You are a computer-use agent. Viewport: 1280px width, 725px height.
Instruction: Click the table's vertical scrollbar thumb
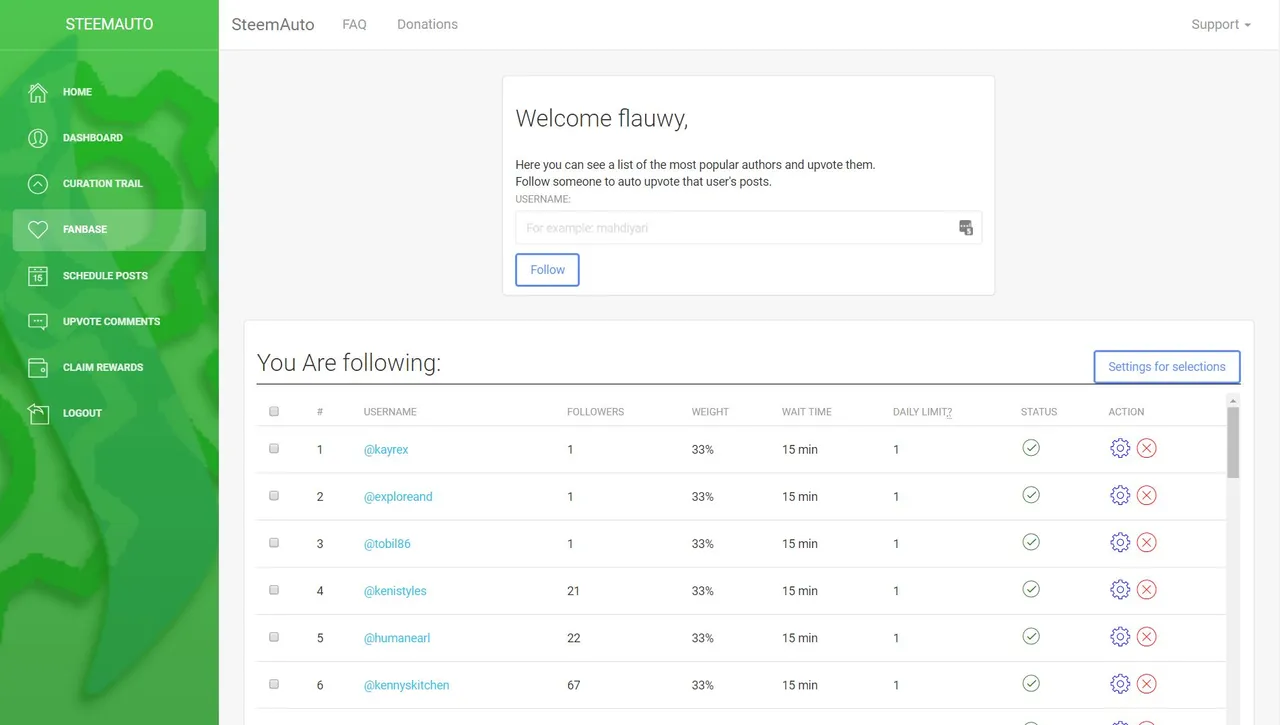point(1233,442)
